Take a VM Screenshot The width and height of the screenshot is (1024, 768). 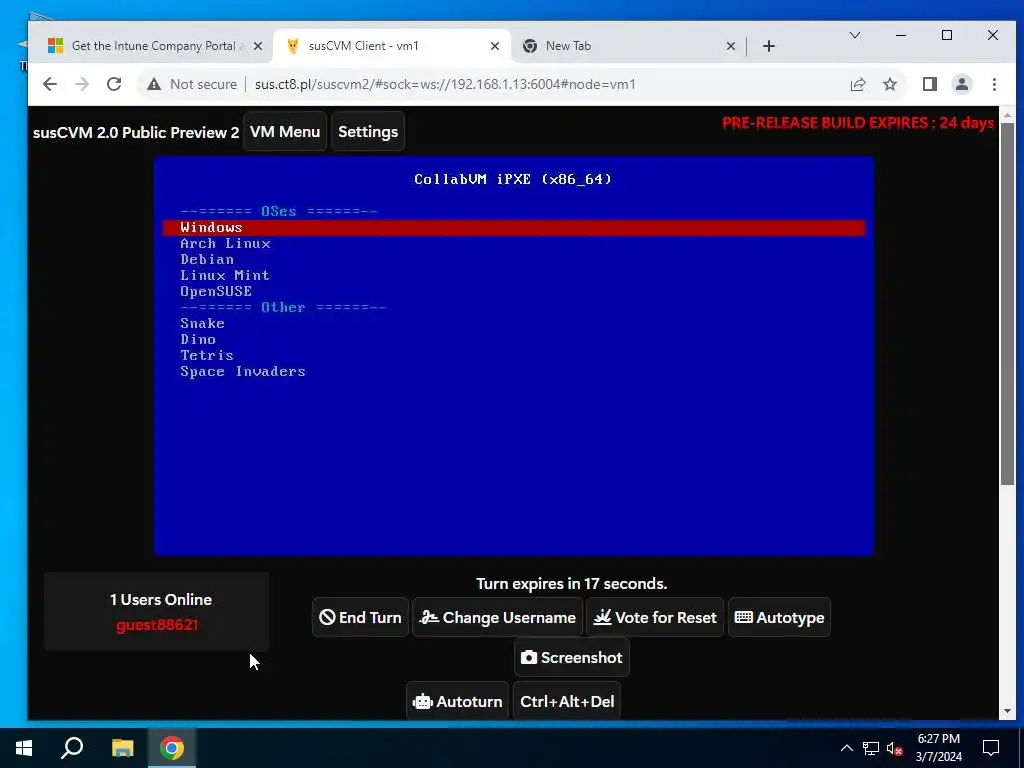coord(571,657)
